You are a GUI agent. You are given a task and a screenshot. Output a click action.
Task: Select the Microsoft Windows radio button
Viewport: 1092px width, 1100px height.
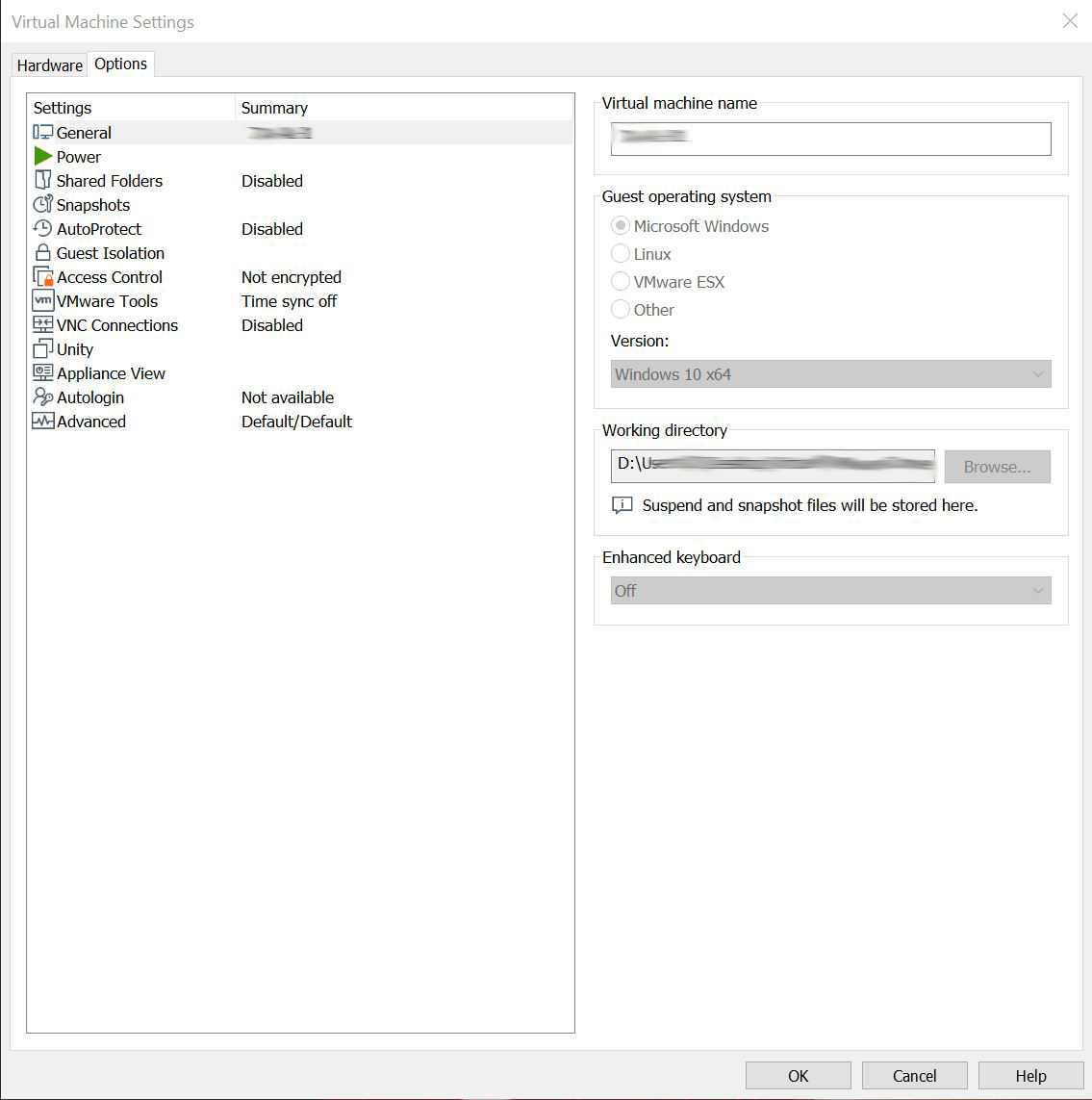[x=621, y=226]
